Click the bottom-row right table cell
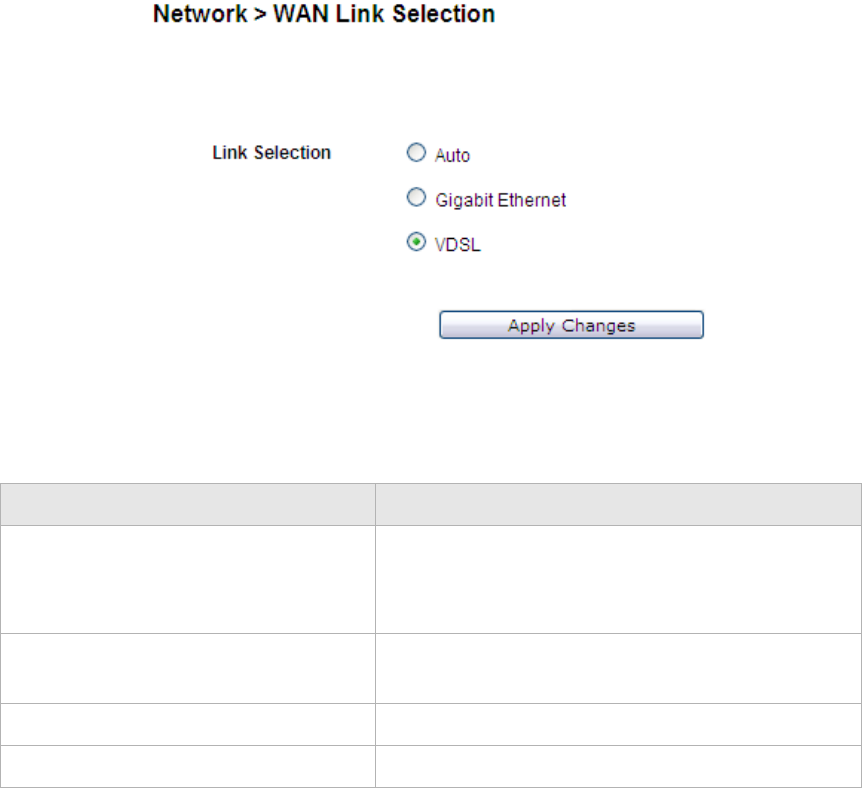 coord(618,767)
